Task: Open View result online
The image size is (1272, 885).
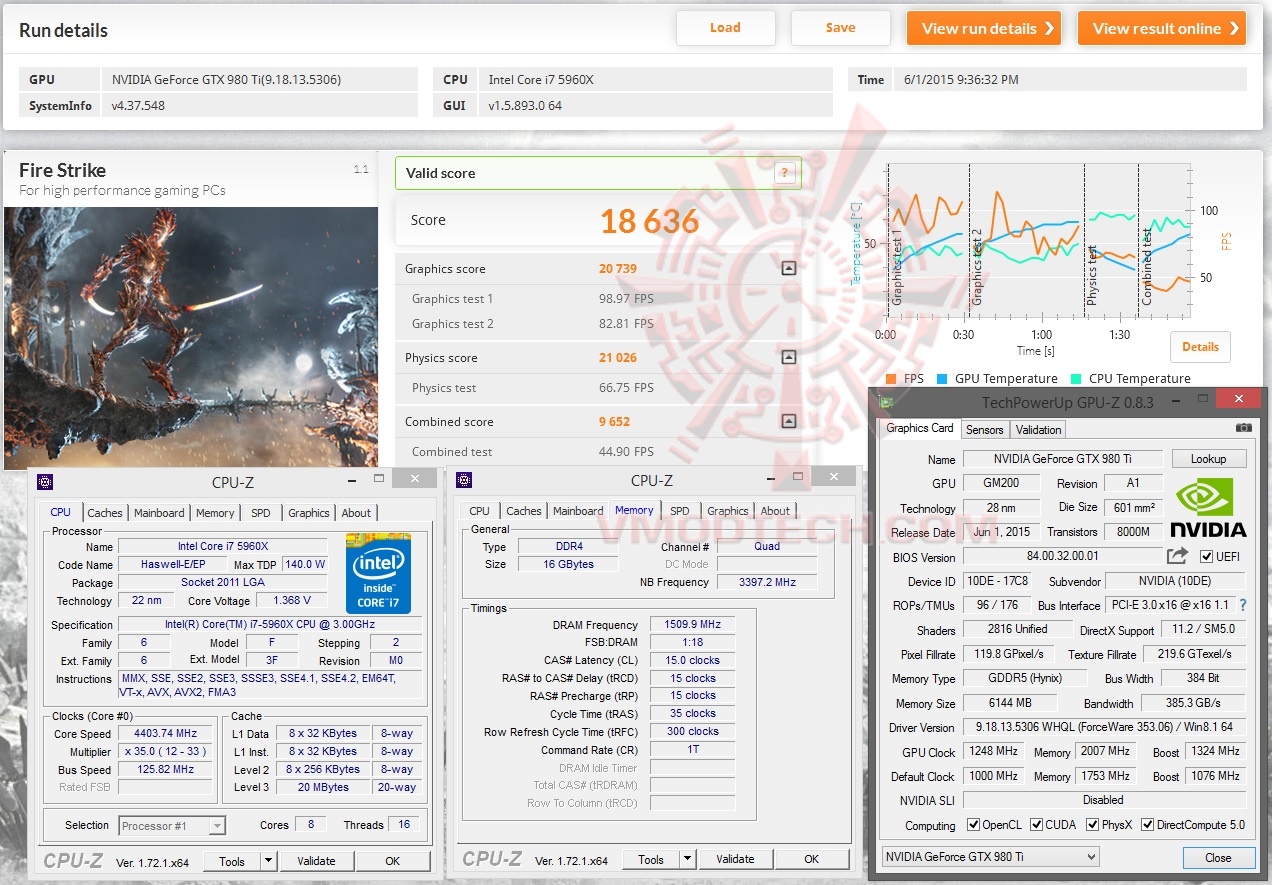Action: (1162, 28)
